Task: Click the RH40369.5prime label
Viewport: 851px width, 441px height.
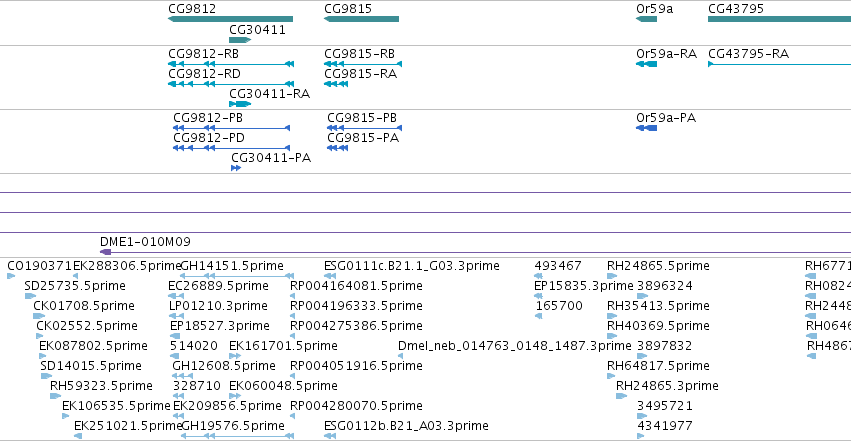Action: [658, 326]
